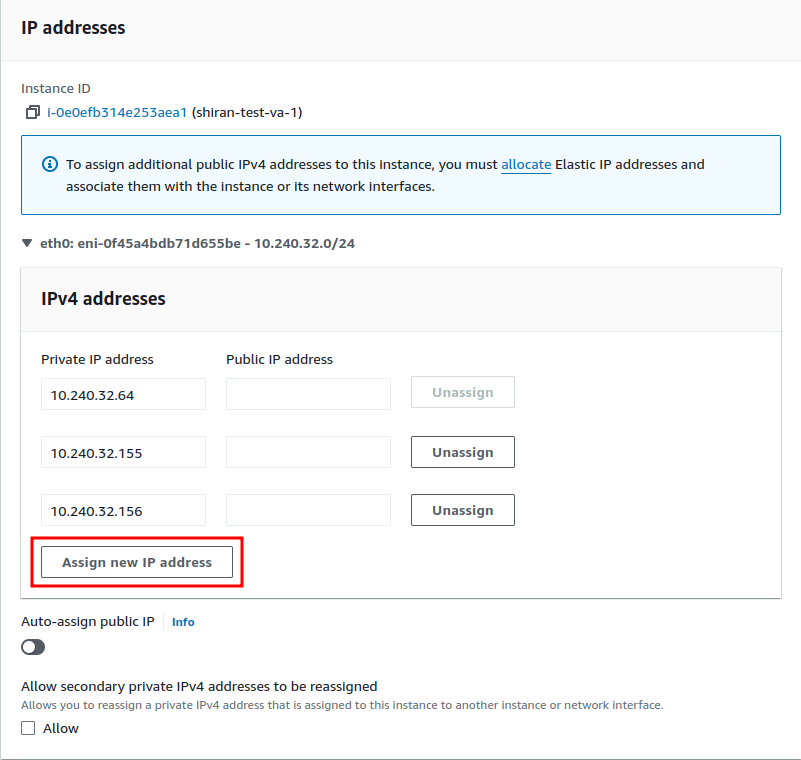
Task: Copy the instance ID with the copy icon
Action: click(x=33, y=112)
